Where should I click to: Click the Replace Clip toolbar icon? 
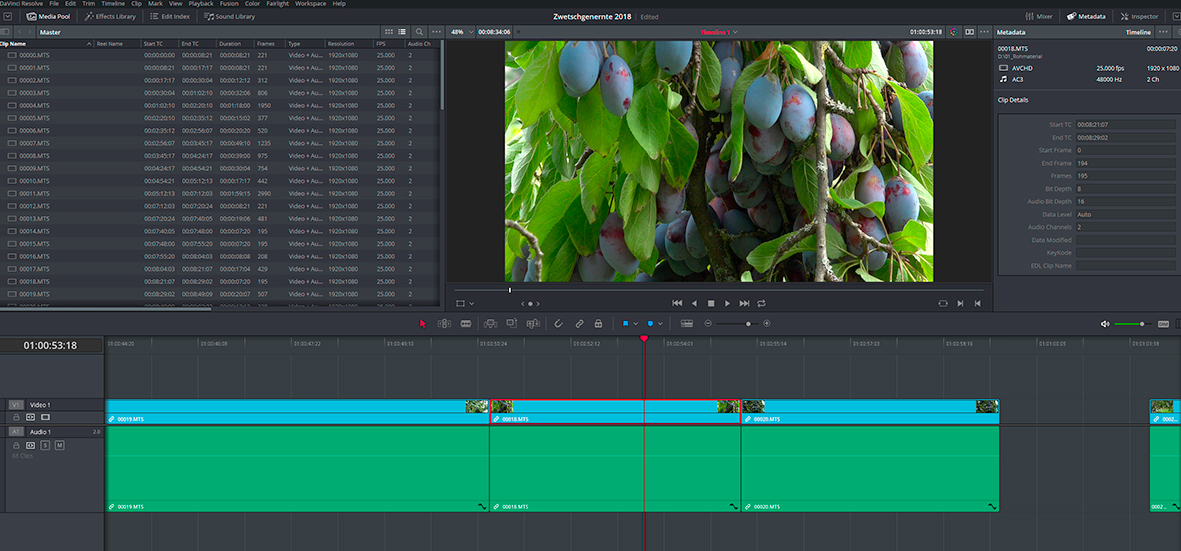coord(533,323)
